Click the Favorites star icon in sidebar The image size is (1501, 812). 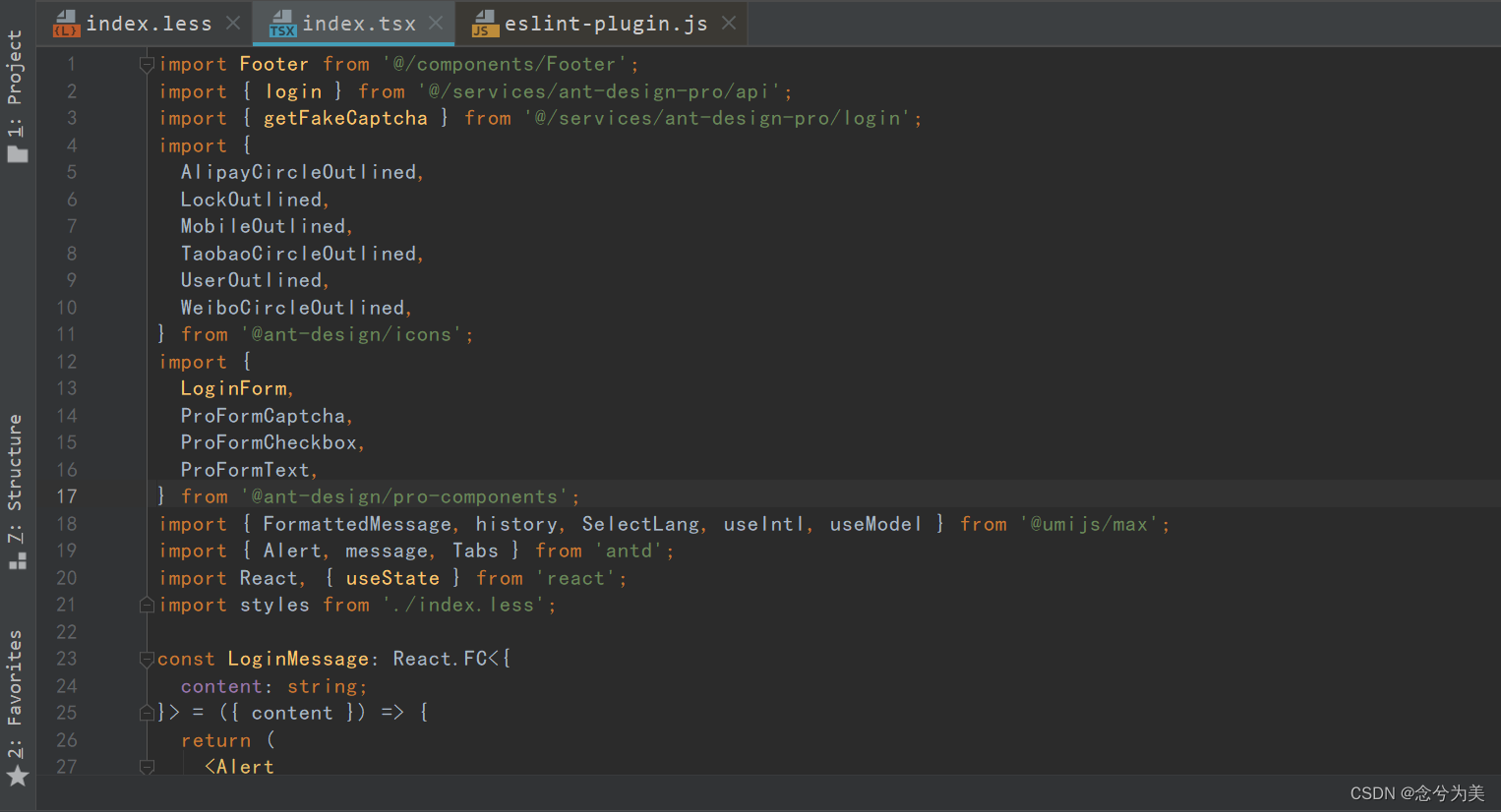point(18,777)
